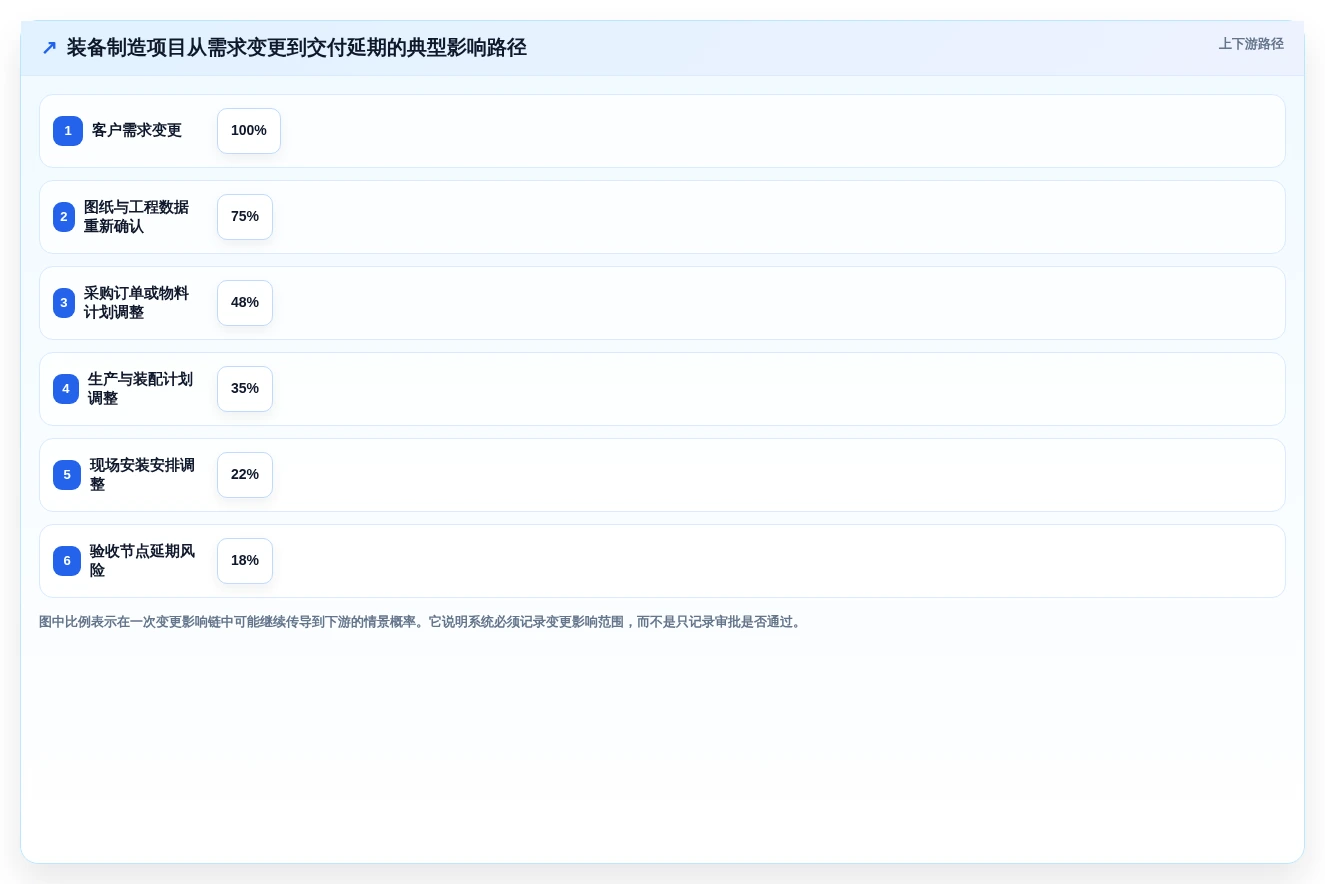Click the 采购订单或物料计划调整 step label
This screenshot has width=1325, height=884.
click(x=137, y=303)
